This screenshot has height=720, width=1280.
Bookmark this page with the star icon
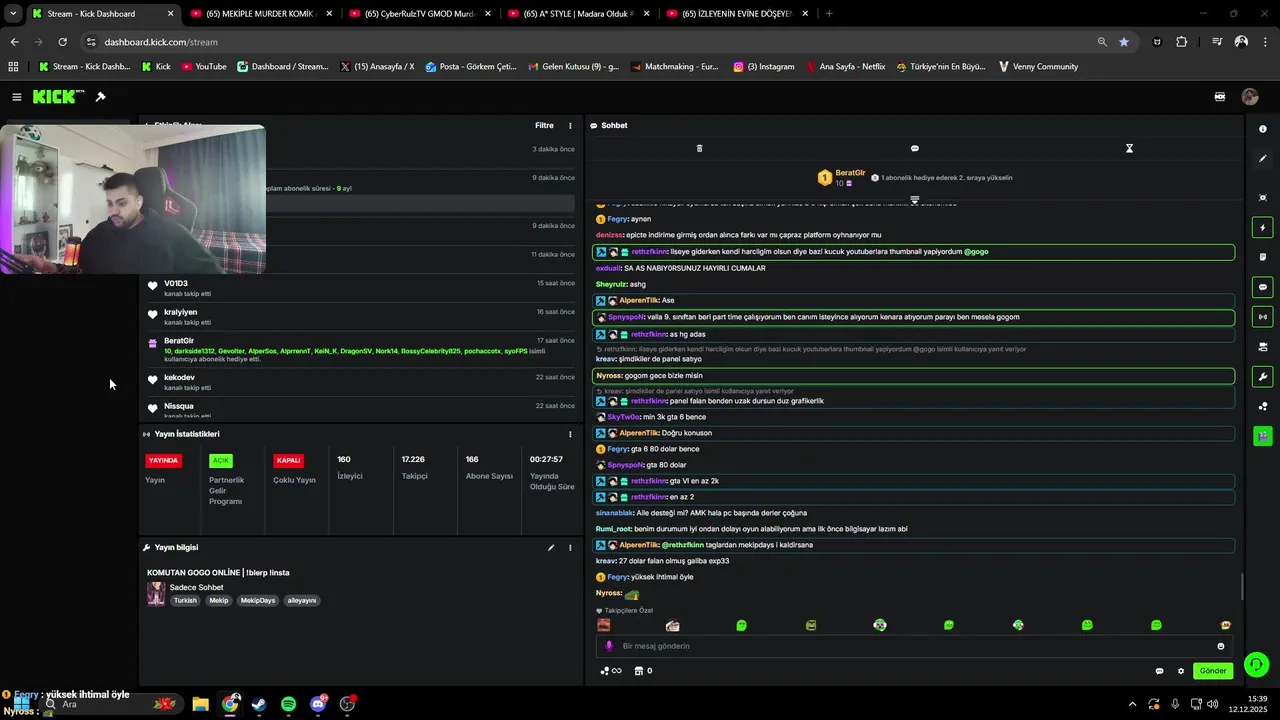click(1124, 42)
